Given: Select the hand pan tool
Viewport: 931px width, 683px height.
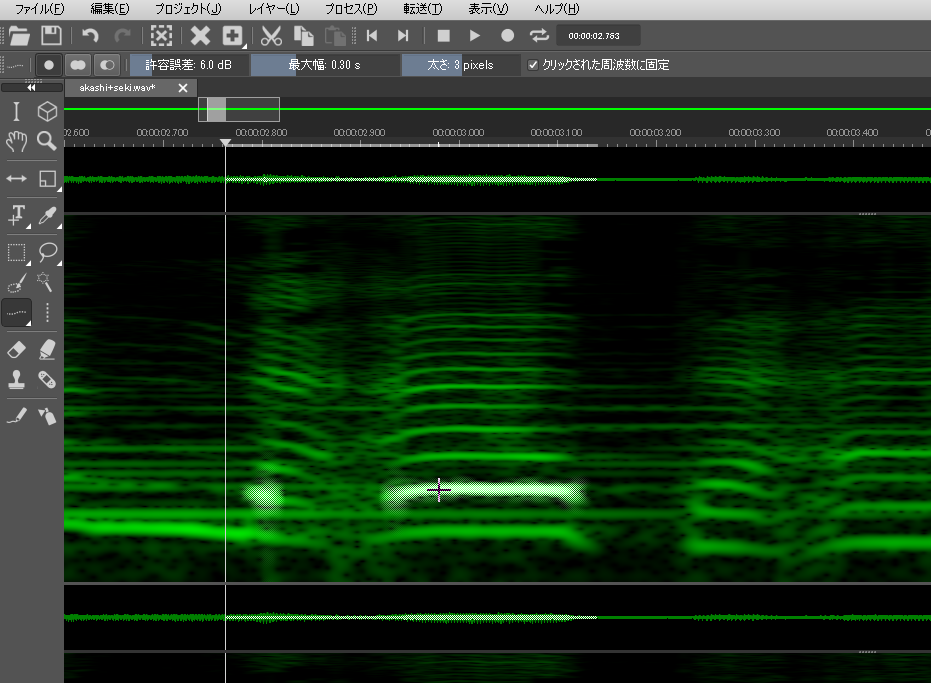Looking at the screenshot, I should tap(16, 141).
